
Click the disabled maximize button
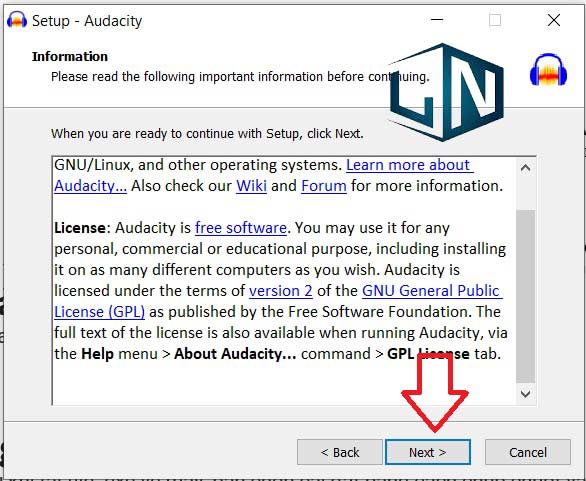coord(495,20)
